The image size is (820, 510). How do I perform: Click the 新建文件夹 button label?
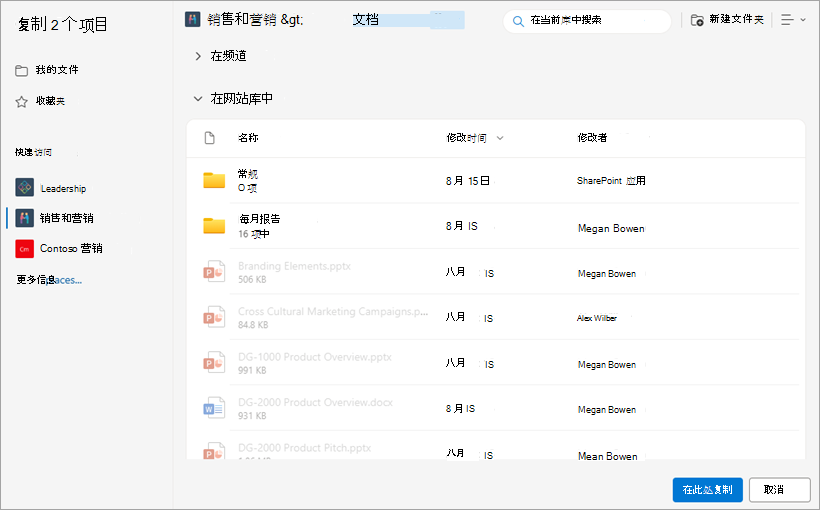736,20
